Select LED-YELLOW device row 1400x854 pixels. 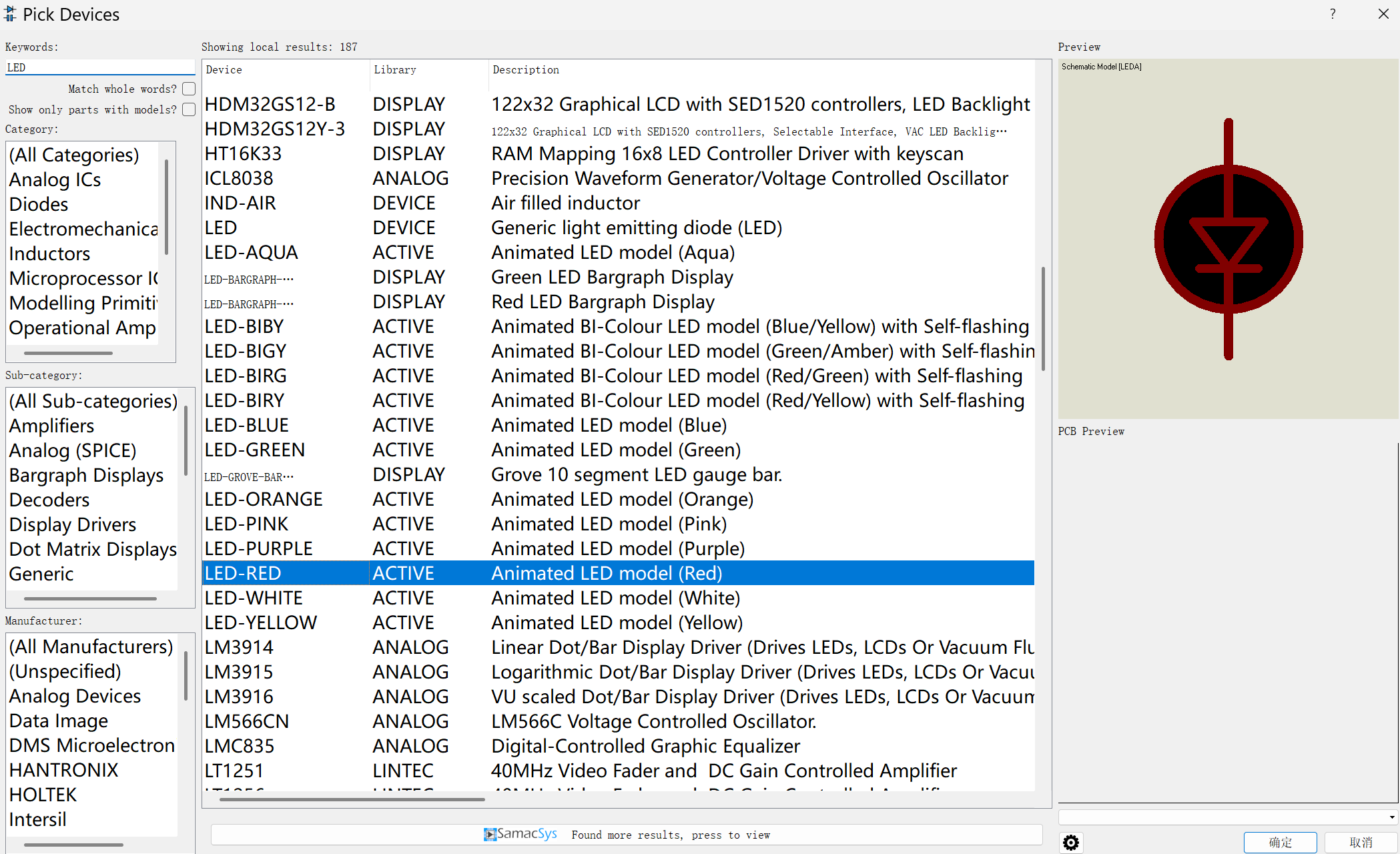(x=261, y=622)
